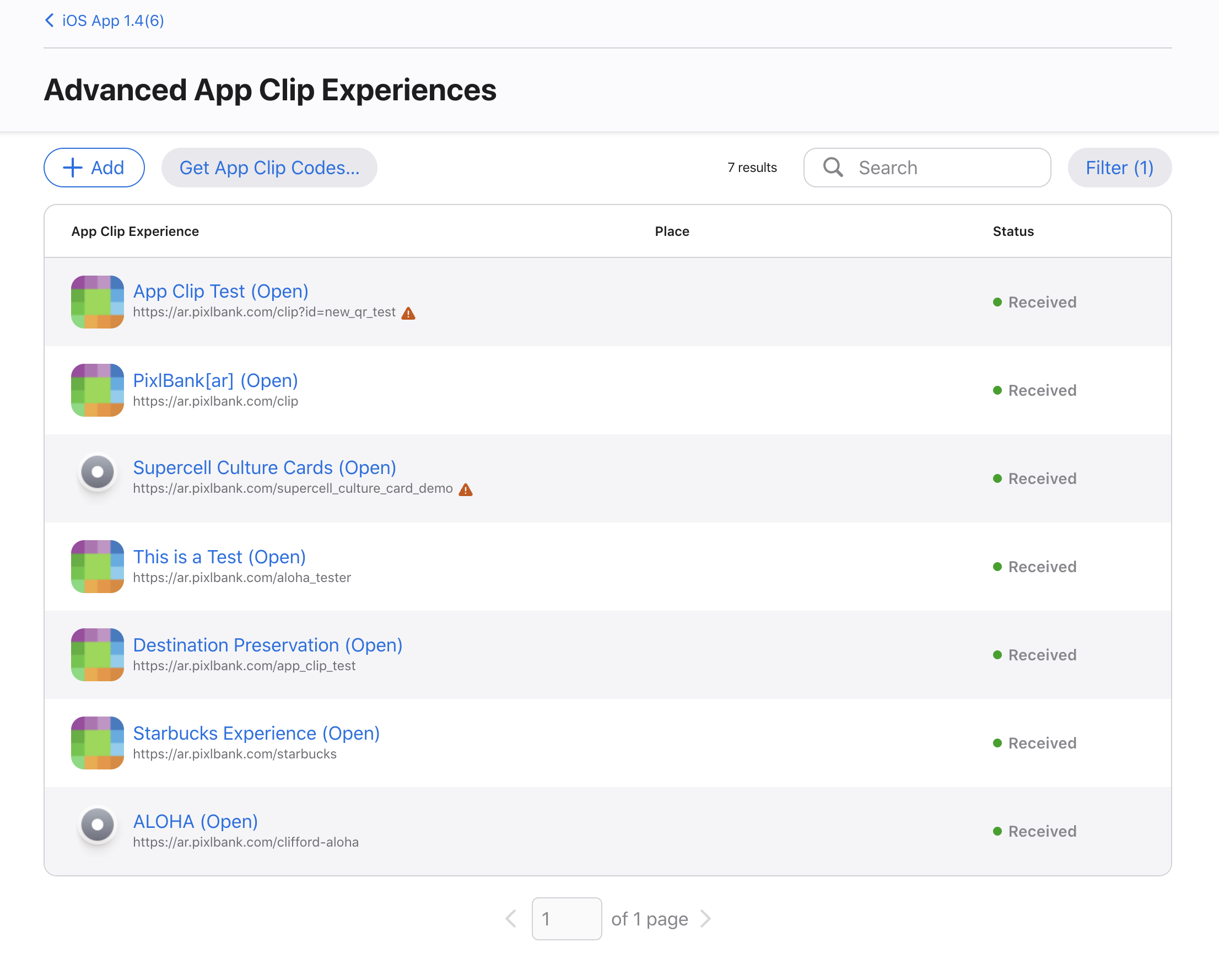Click the App Clip Test app icon
The width and height of the screenshot is (1219, 980).
(97, 302)
